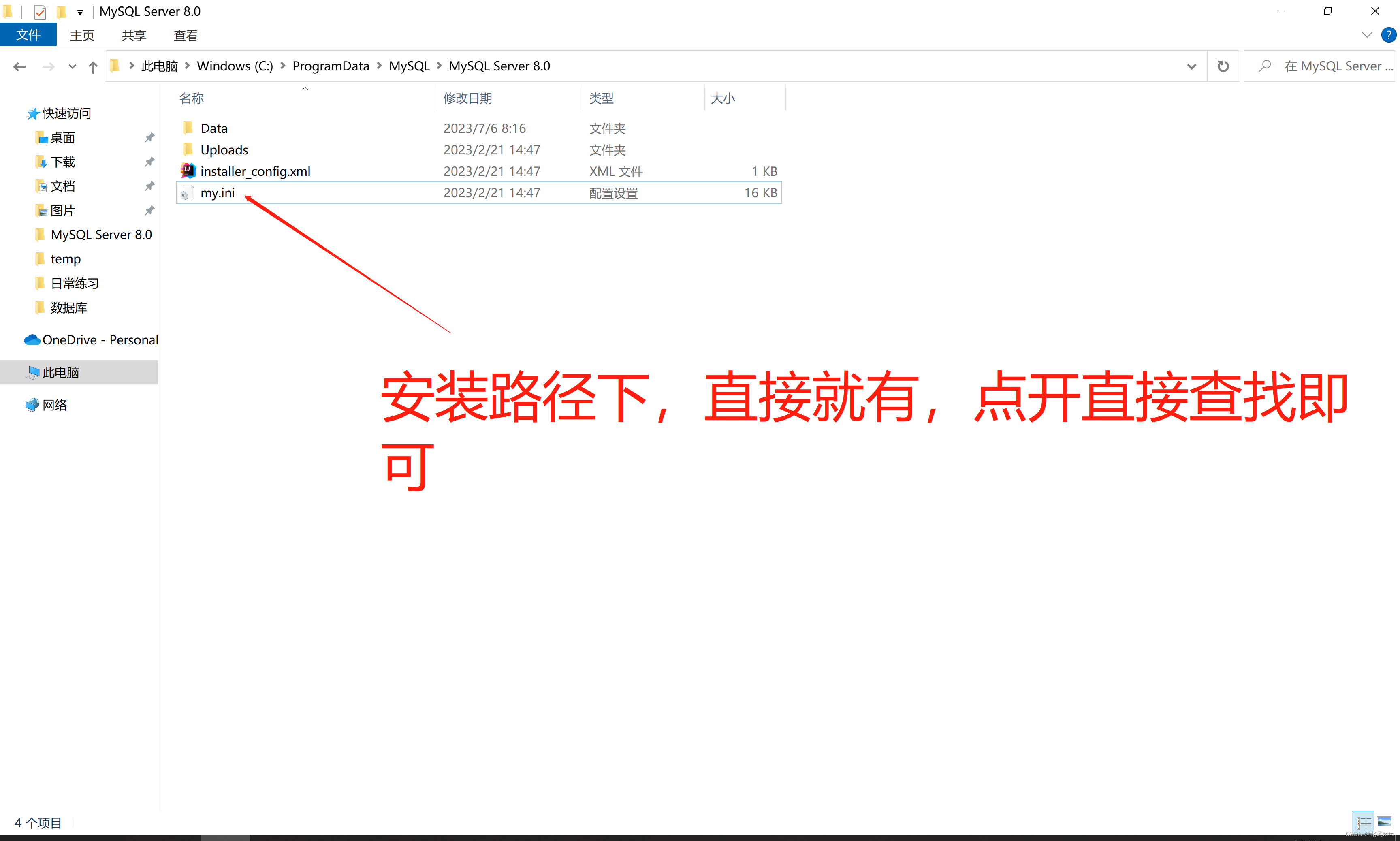Switch to the 查看 ribbon tab
Viewport: 1400px width, 841px height.
coord(185,35)
